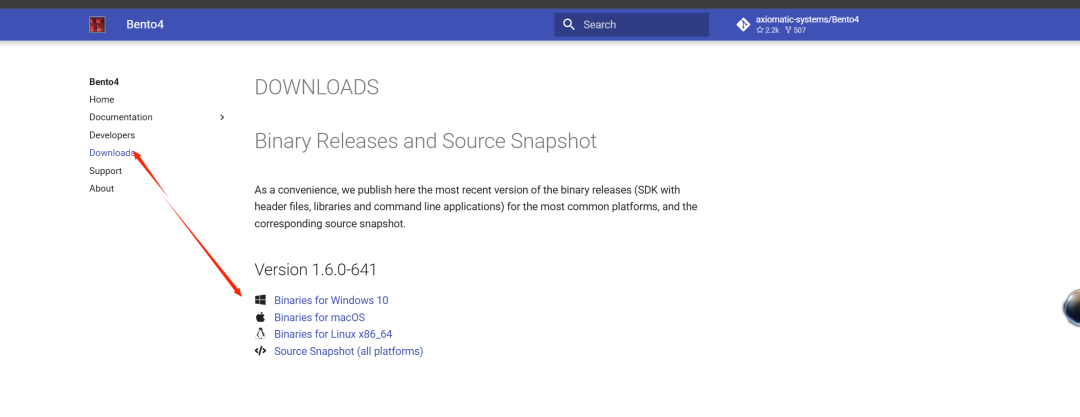Image resolution: width=1080 pixels, height=417 pixels.
Task: Focus the Search input field
Action: [632, 25]
